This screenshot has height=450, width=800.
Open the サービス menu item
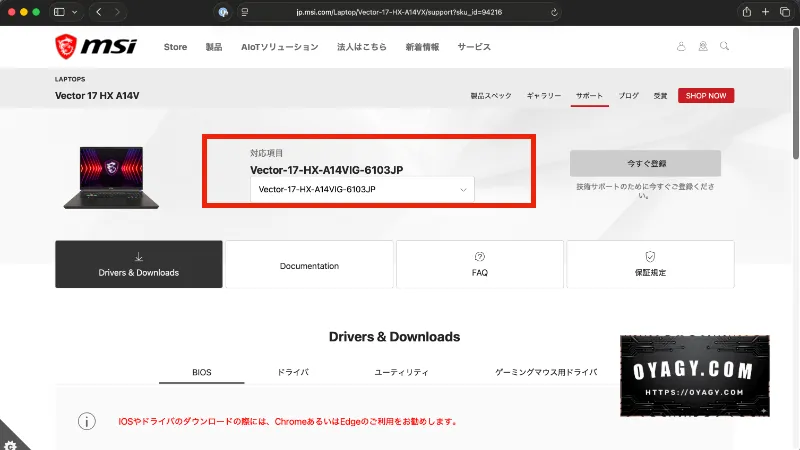(474, 47)
